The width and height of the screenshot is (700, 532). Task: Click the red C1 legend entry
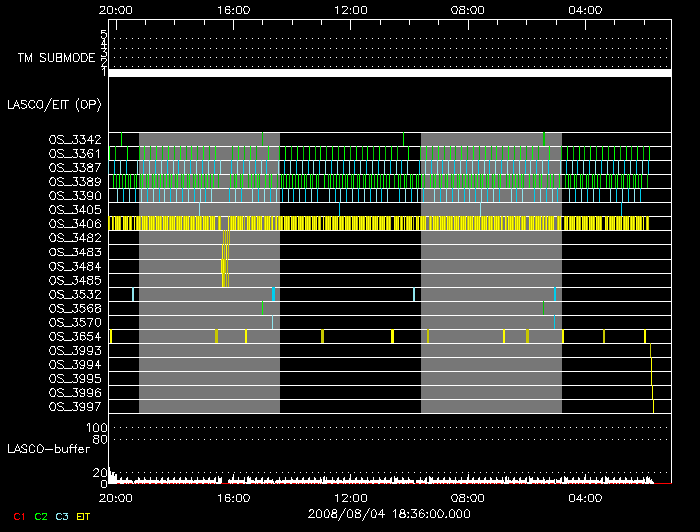pos(18,515)
